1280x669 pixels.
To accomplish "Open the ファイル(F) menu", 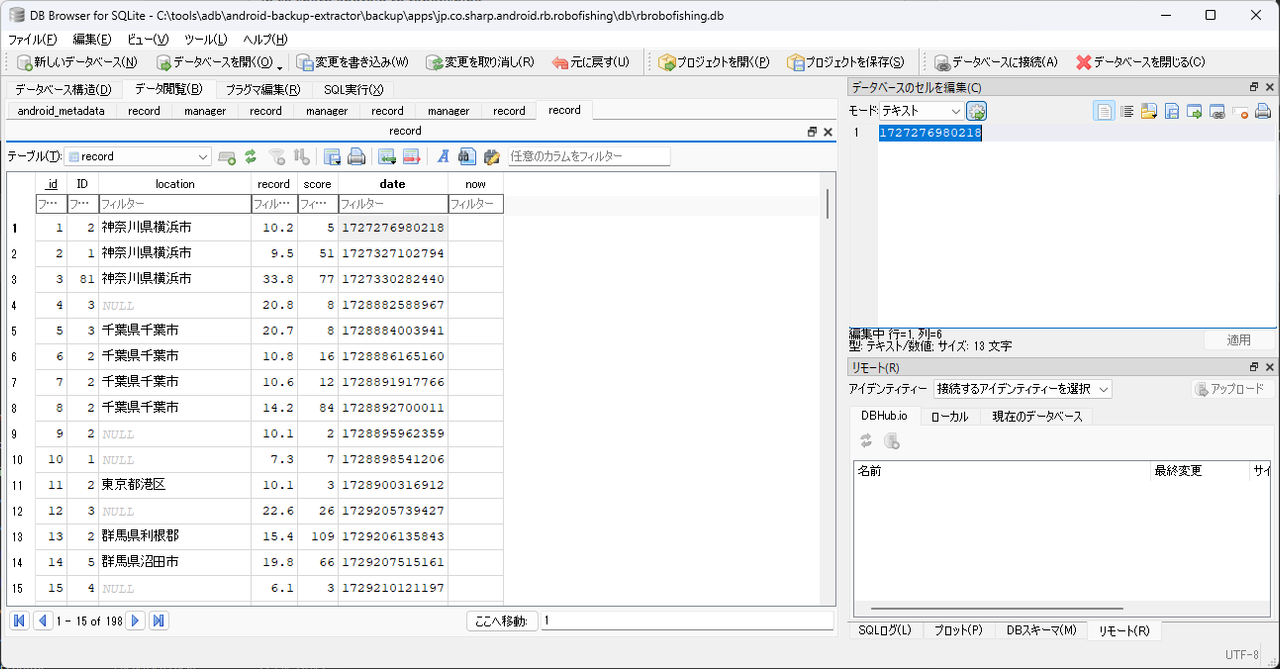I will pos(33,39).
